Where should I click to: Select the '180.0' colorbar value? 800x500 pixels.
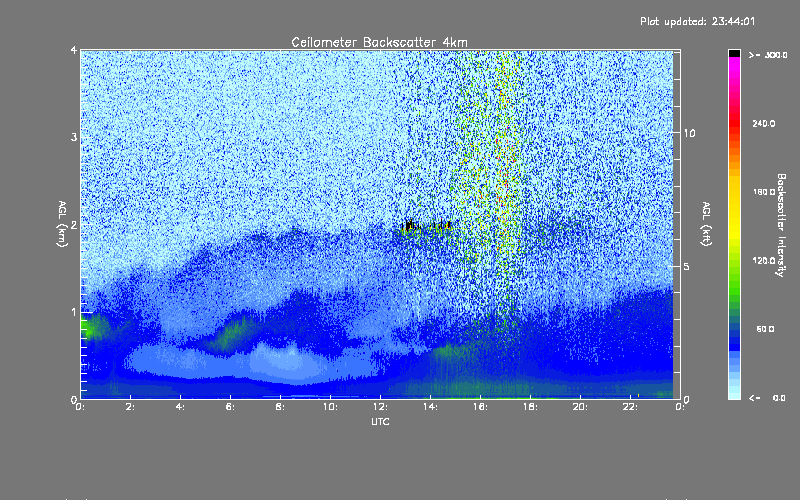click(x=764, y=192)
